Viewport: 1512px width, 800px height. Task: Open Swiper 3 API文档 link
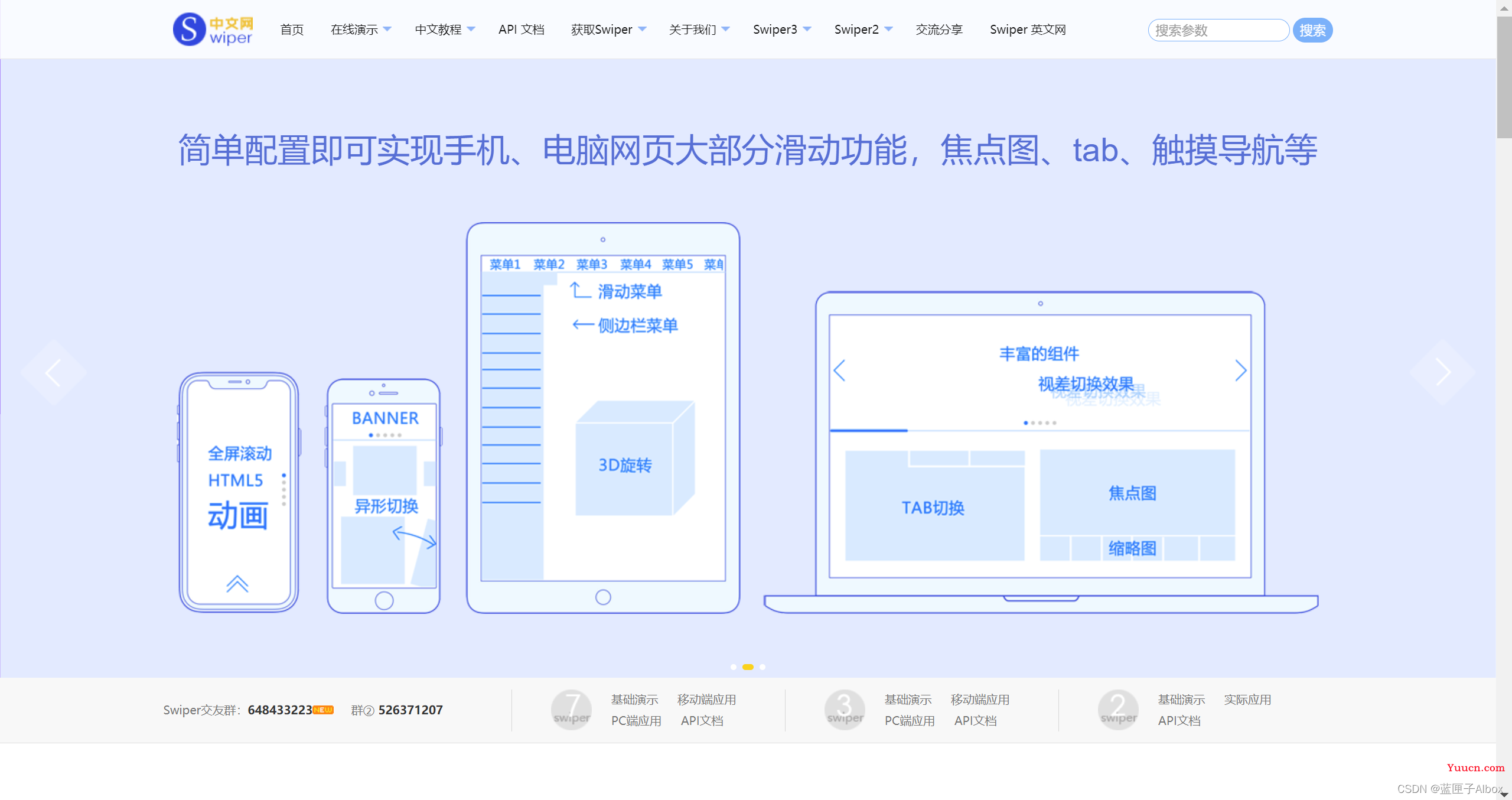pos(975,721)
